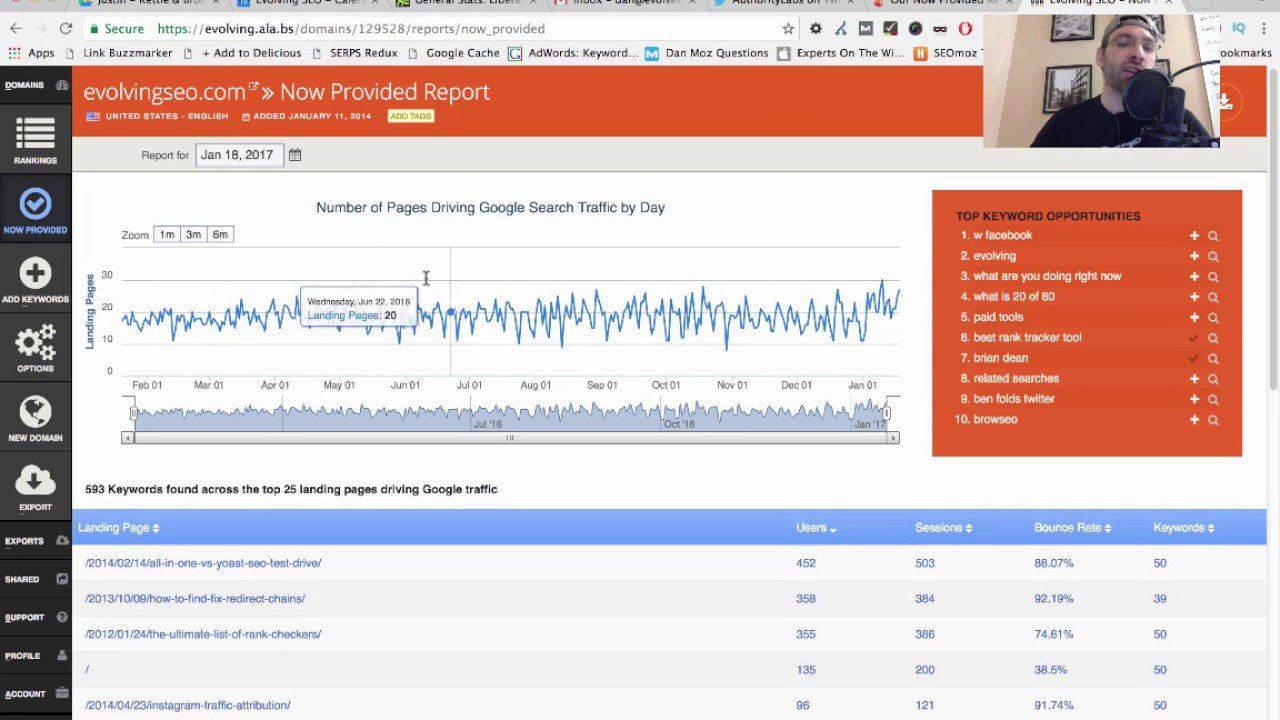Open the calendar picker beside report date

[x=295, y=155]
